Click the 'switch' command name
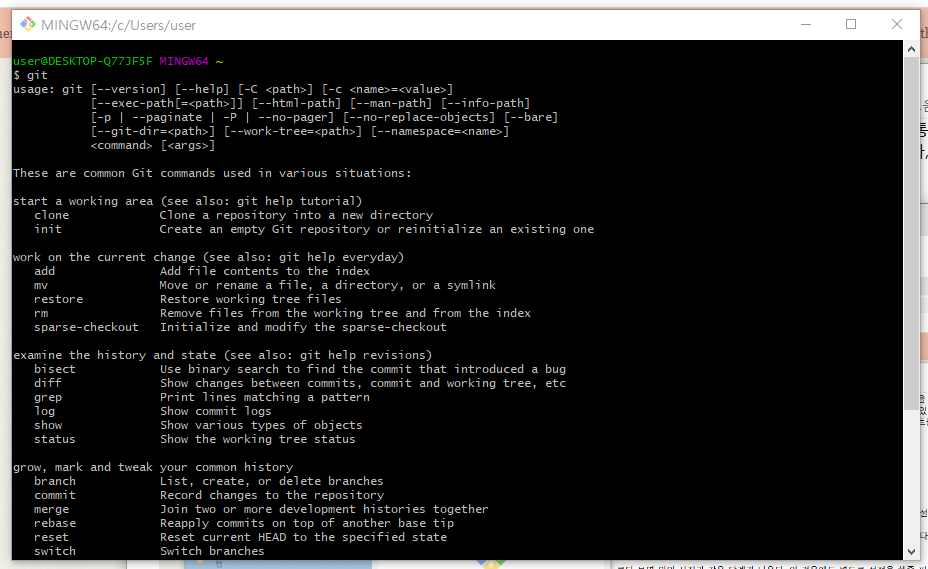This screenshot has height=569, width=928. (x=55, y=551)
